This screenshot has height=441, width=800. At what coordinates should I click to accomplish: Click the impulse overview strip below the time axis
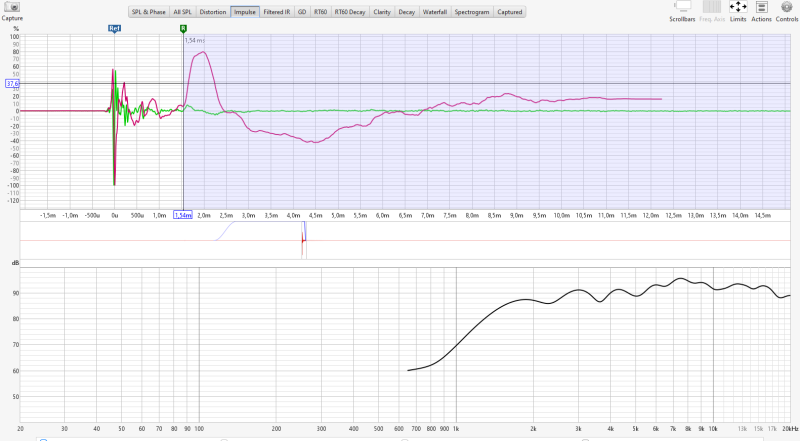click(400, 241)
